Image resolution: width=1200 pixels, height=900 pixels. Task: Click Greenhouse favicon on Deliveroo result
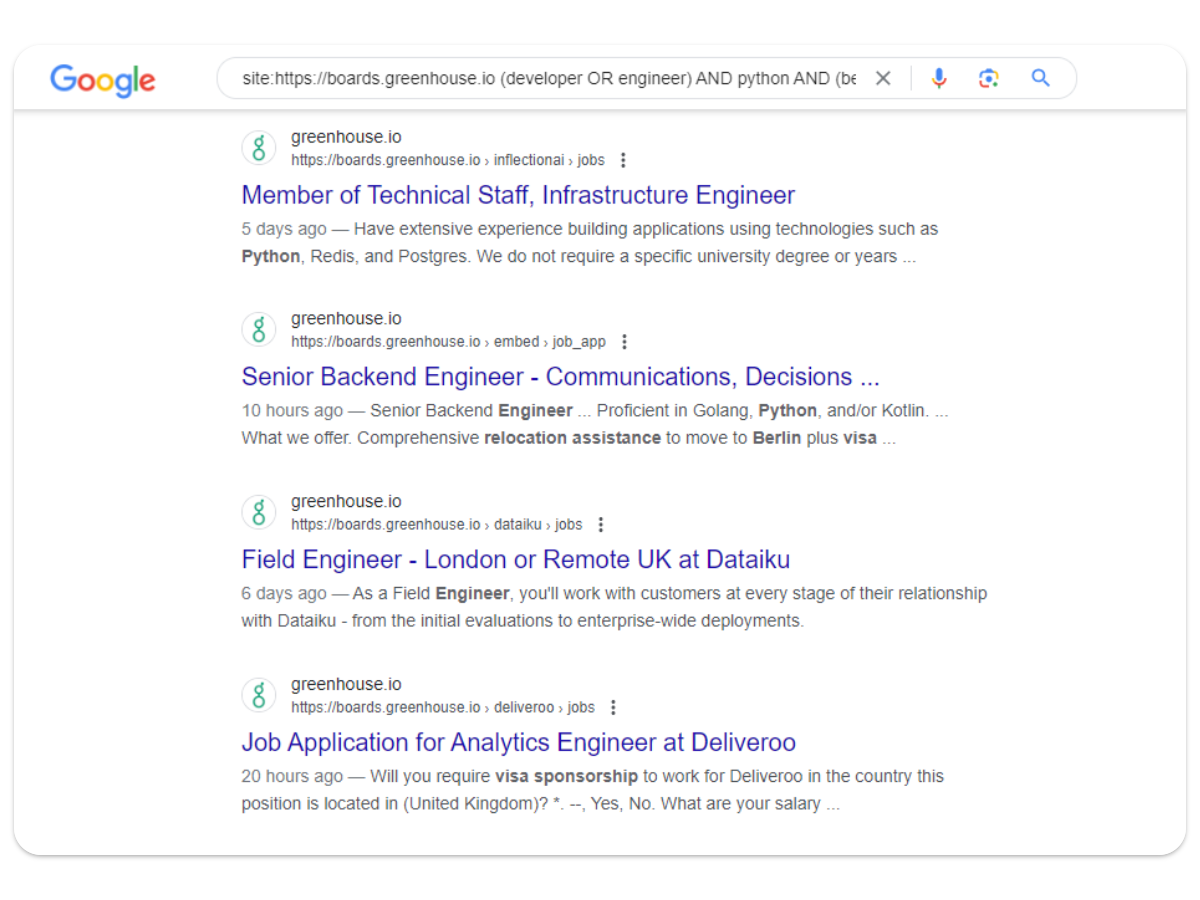(x=259, y=695)
